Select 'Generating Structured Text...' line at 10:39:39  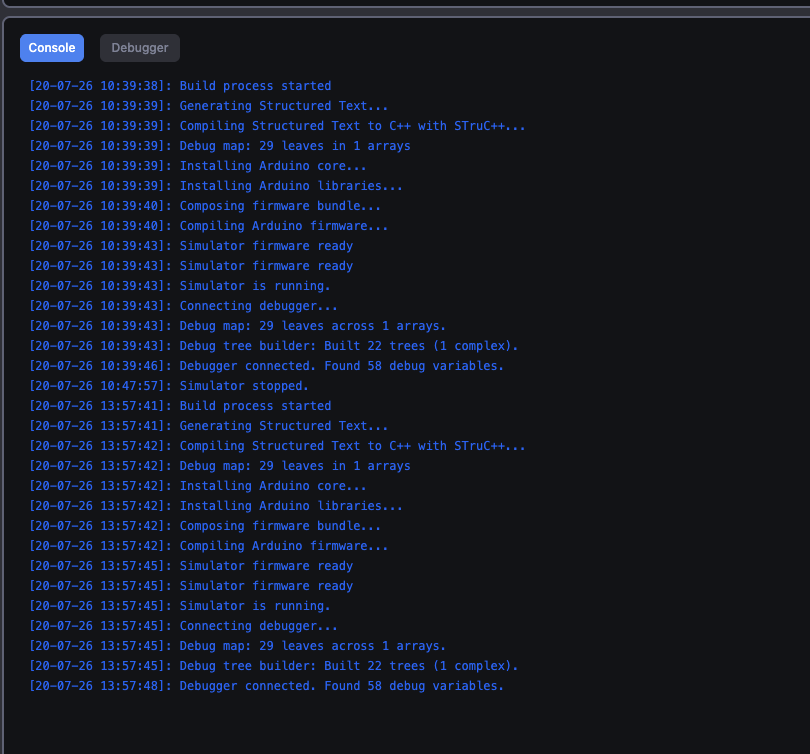pos(209,106)
